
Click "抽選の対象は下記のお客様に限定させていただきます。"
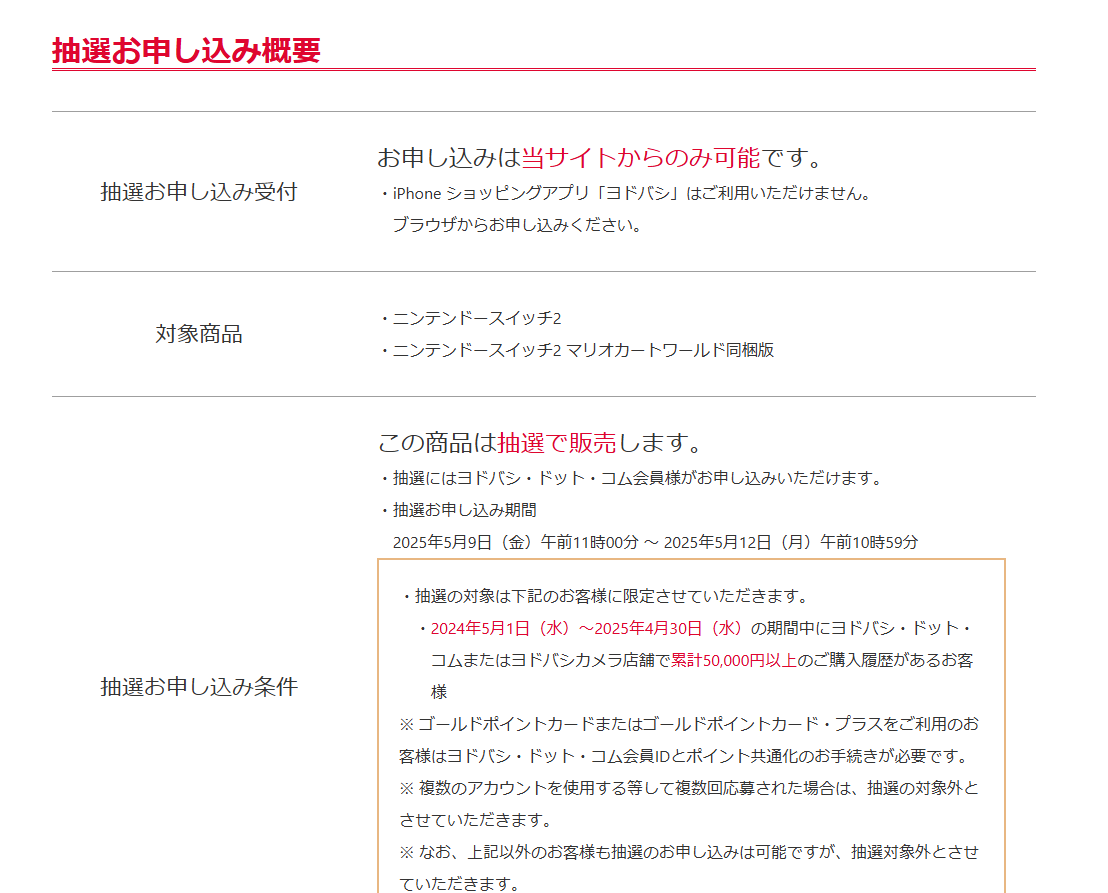pyautogui.click(x=605, y=596)
